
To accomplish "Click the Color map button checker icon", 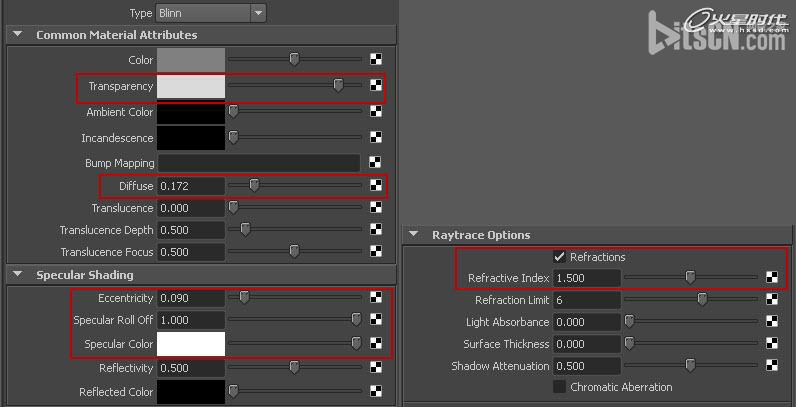I will (376, 59).
